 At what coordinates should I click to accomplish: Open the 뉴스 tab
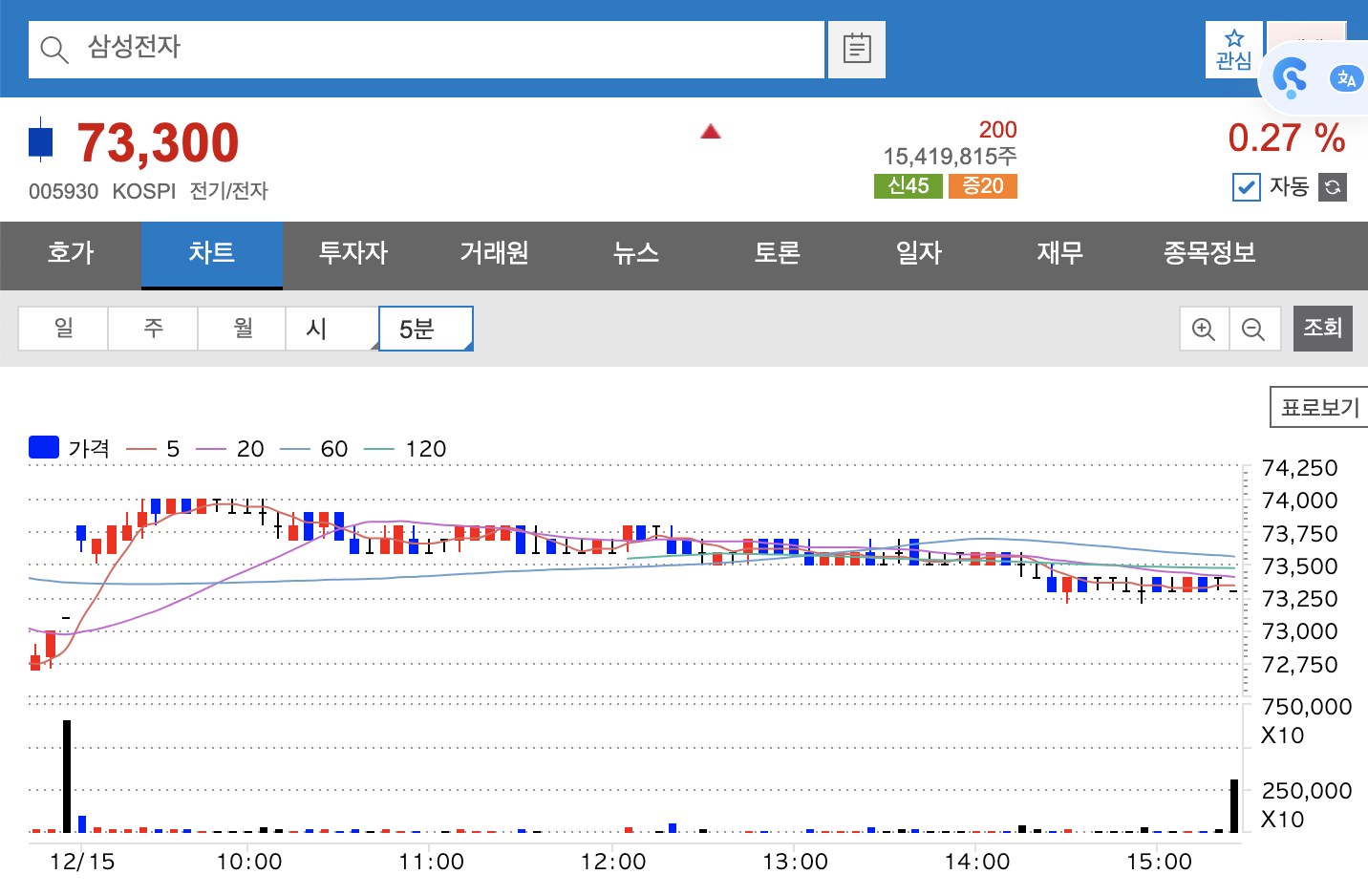click(636, 253)
